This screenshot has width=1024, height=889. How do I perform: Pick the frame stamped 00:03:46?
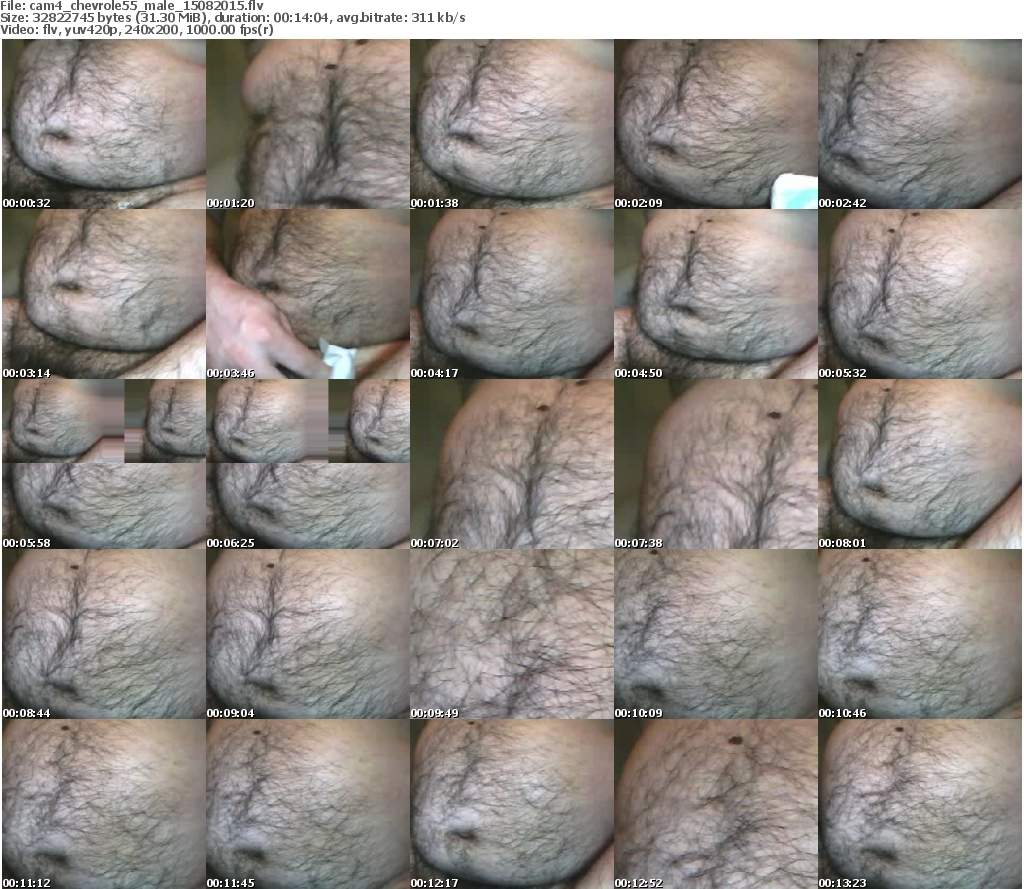point(308,294)
